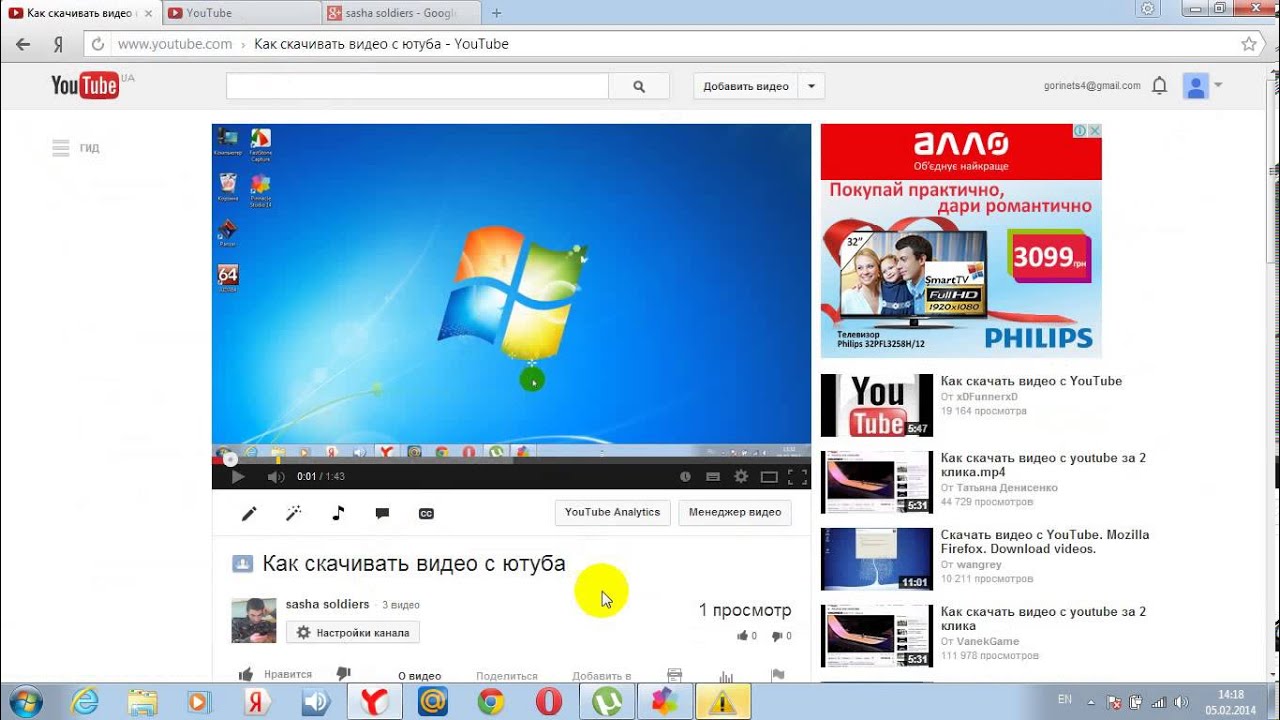
Task: Close the АЛЛО advertisement with X
Action: coord(1095,131)
